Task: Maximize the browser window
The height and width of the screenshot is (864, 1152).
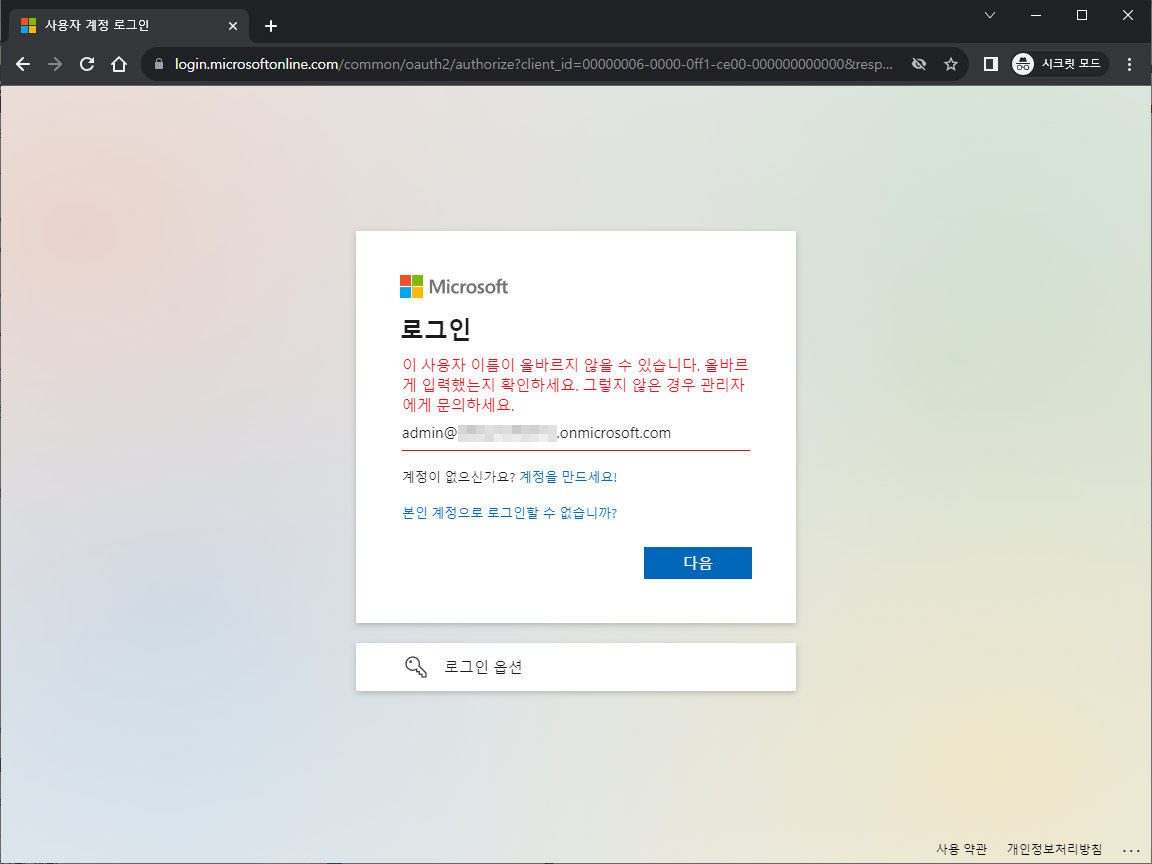Action: [x=1081, y=15]
